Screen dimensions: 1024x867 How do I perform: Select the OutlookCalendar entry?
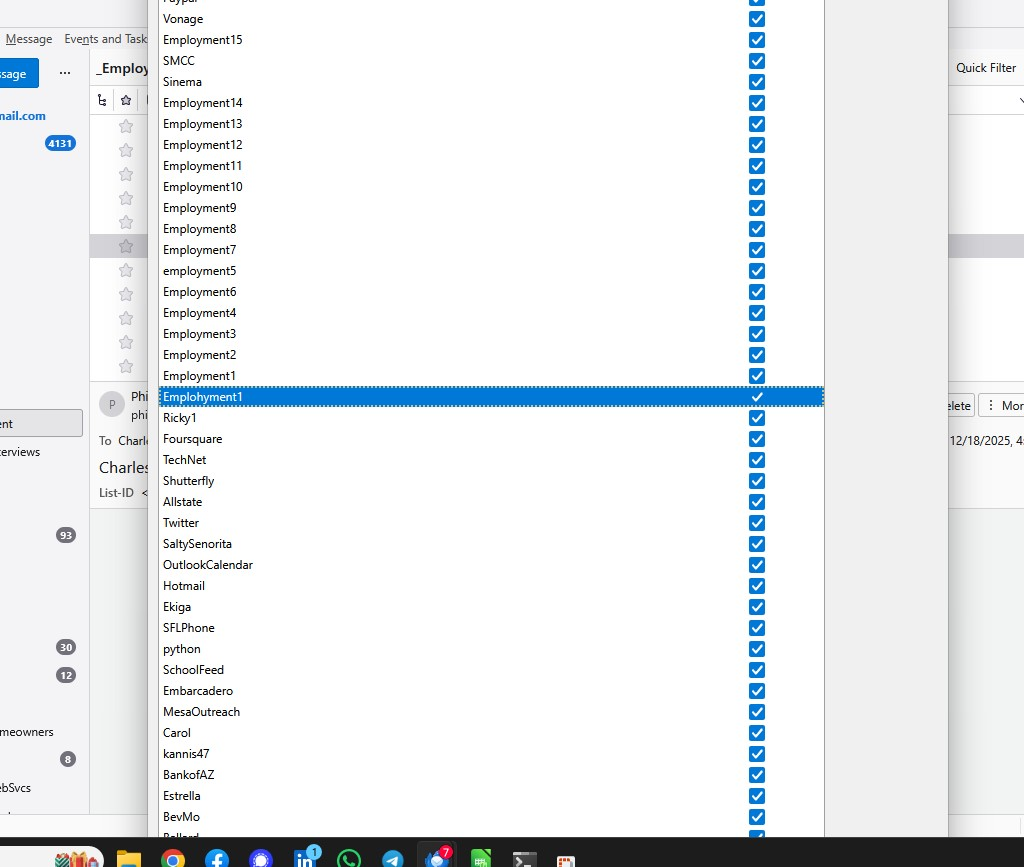click(x=491, y=565)
